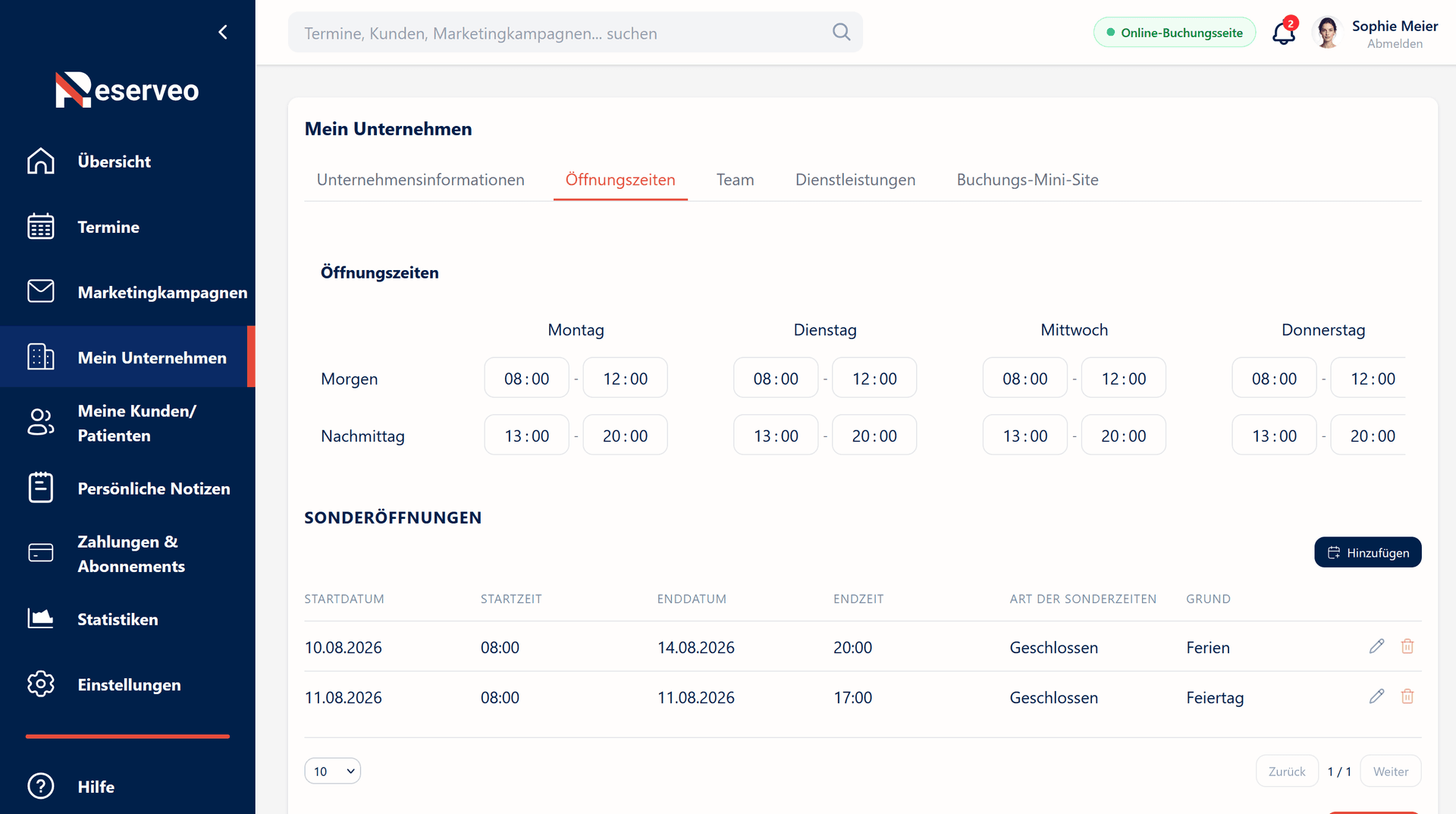1456x814 pixels.
Task: Open the Einstellungen gear icon
Action: 41,684
